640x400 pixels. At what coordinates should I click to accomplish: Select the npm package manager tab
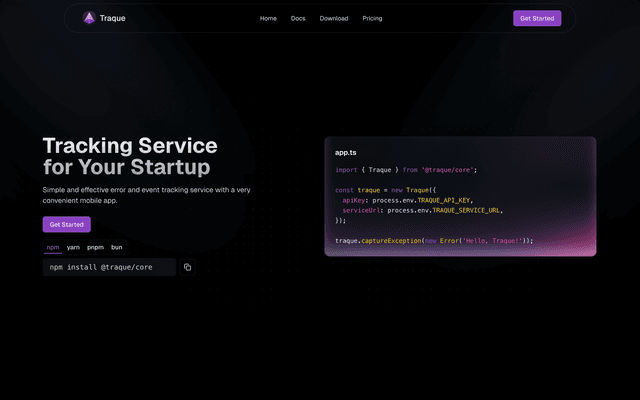point(53,246)
